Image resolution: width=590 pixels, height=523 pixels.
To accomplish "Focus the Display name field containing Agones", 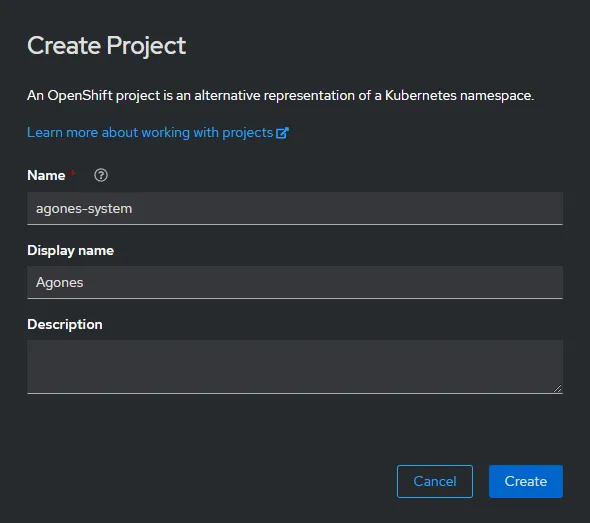I will pos(295,282).
